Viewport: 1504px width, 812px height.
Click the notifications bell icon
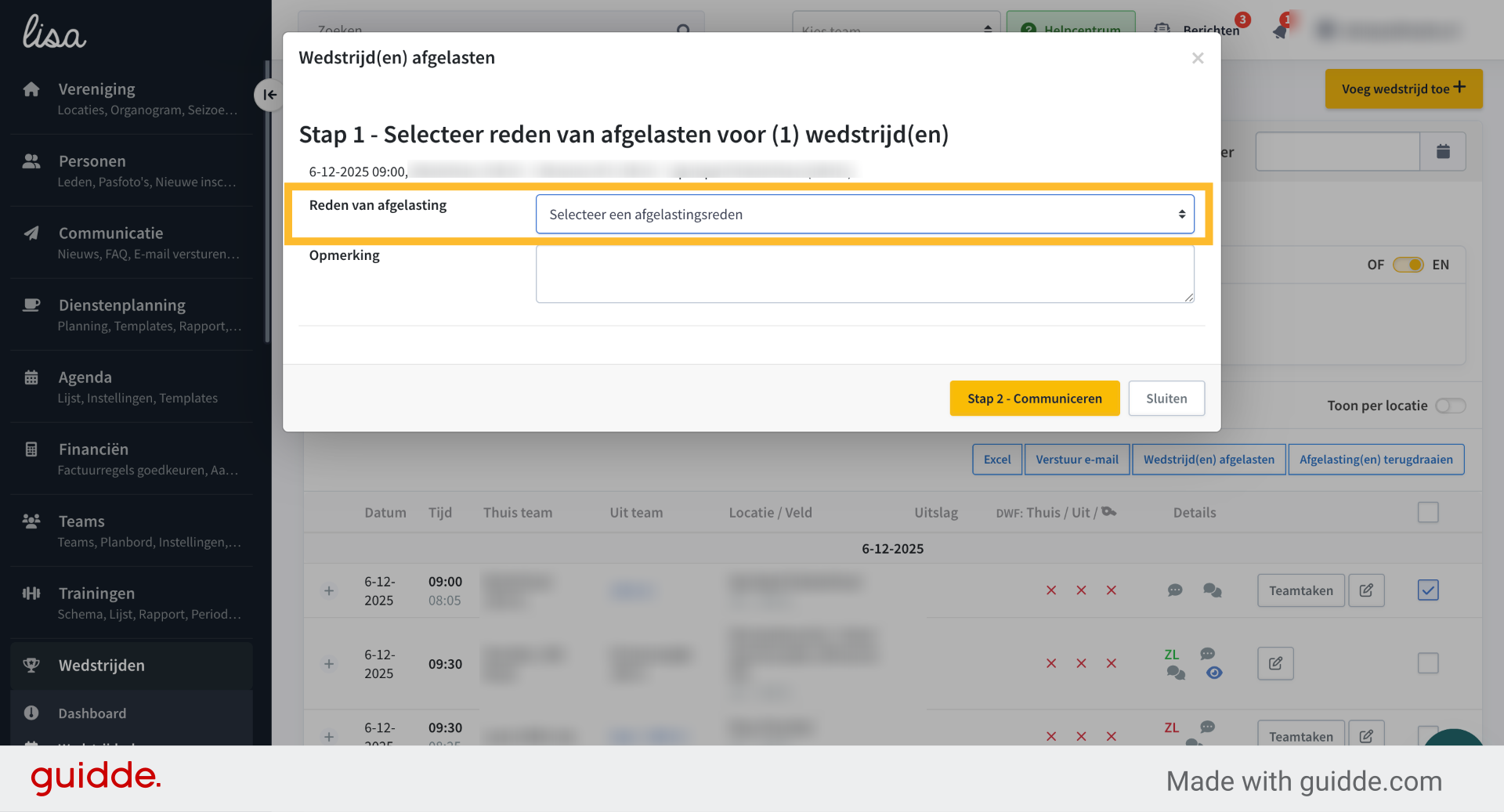[1281, 30]
